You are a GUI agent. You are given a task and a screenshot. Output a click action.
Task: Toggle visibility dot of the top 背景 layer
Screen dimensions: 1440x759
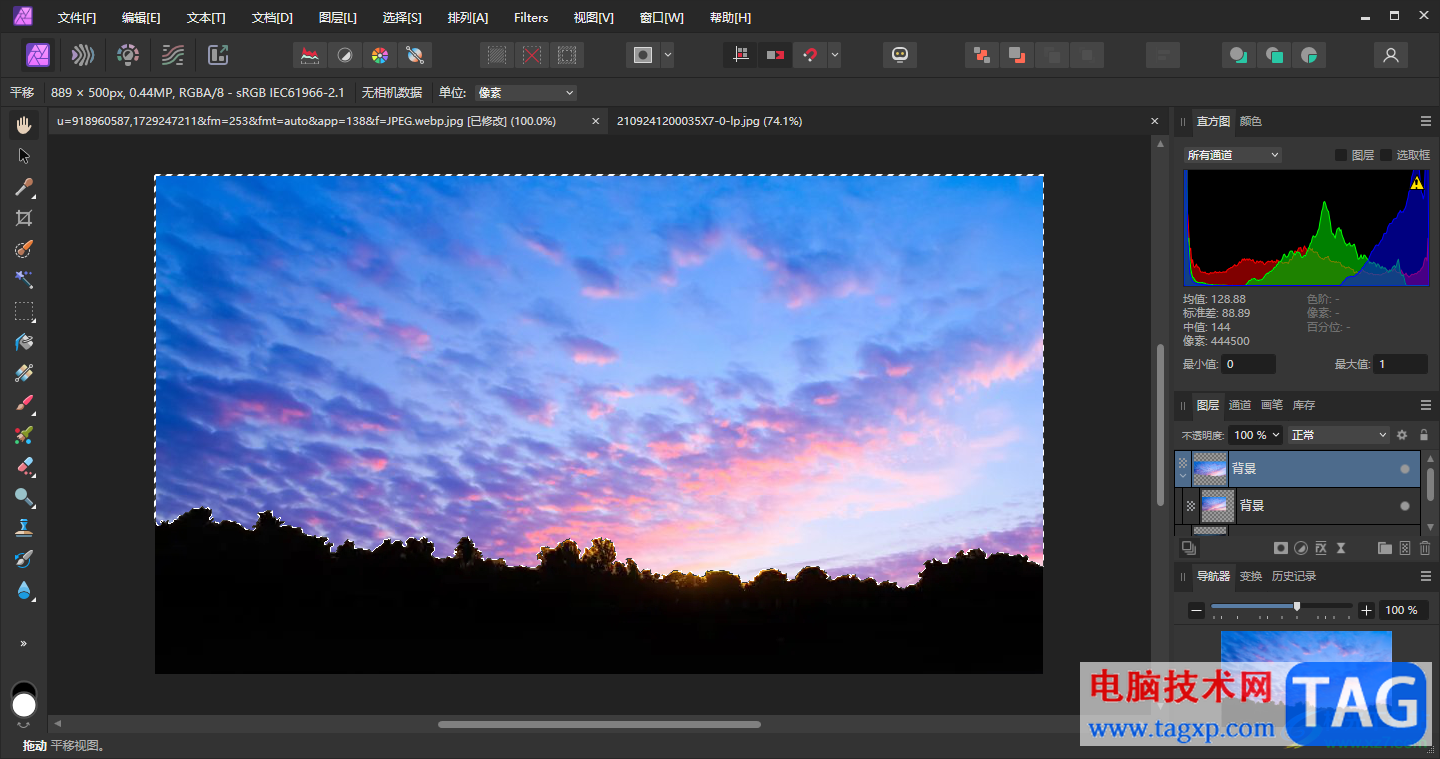click(1405, 468)
